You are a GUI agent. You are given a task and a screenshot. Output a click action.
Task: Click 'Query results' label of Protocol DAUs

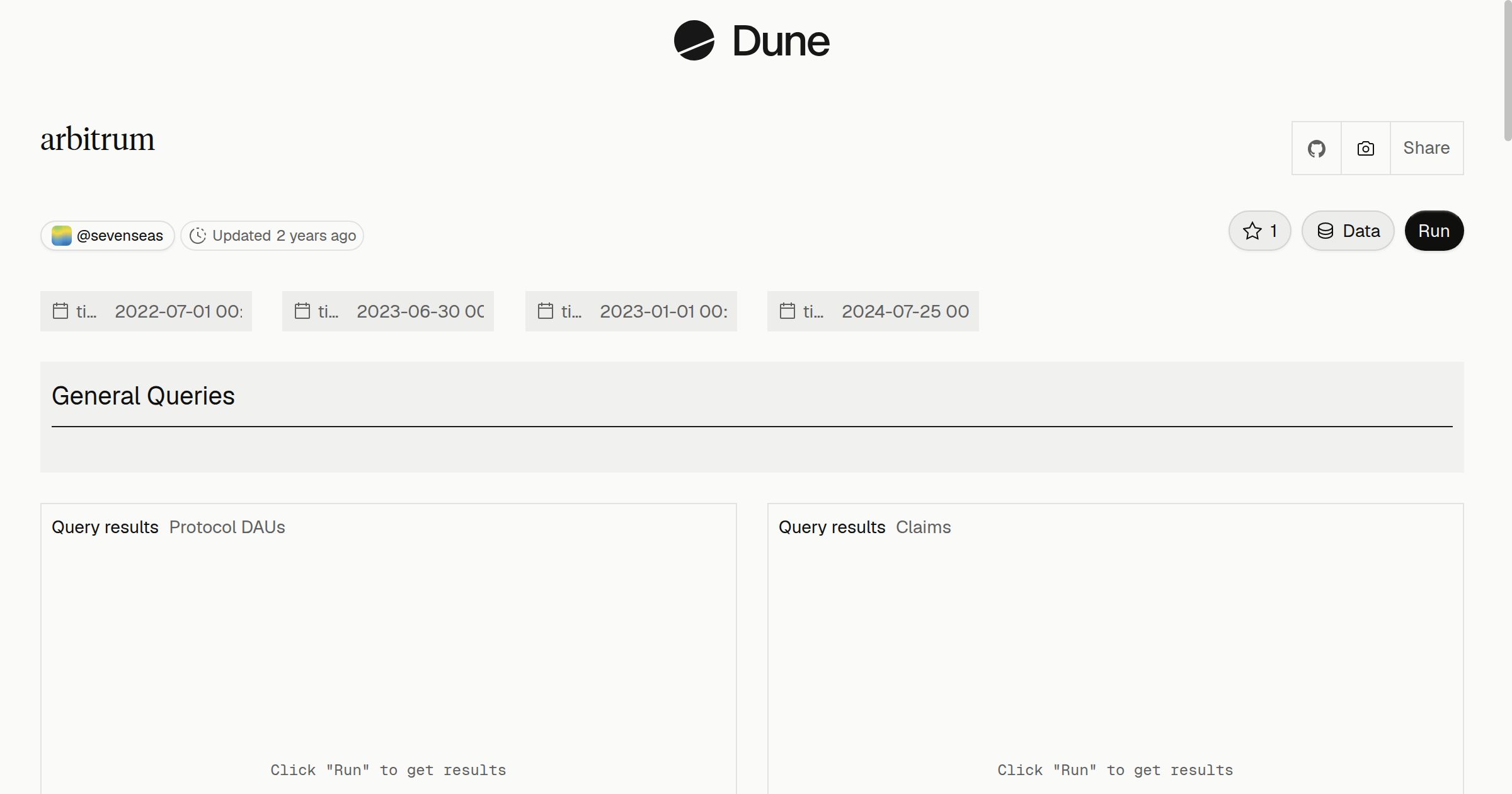click(105, 527)
